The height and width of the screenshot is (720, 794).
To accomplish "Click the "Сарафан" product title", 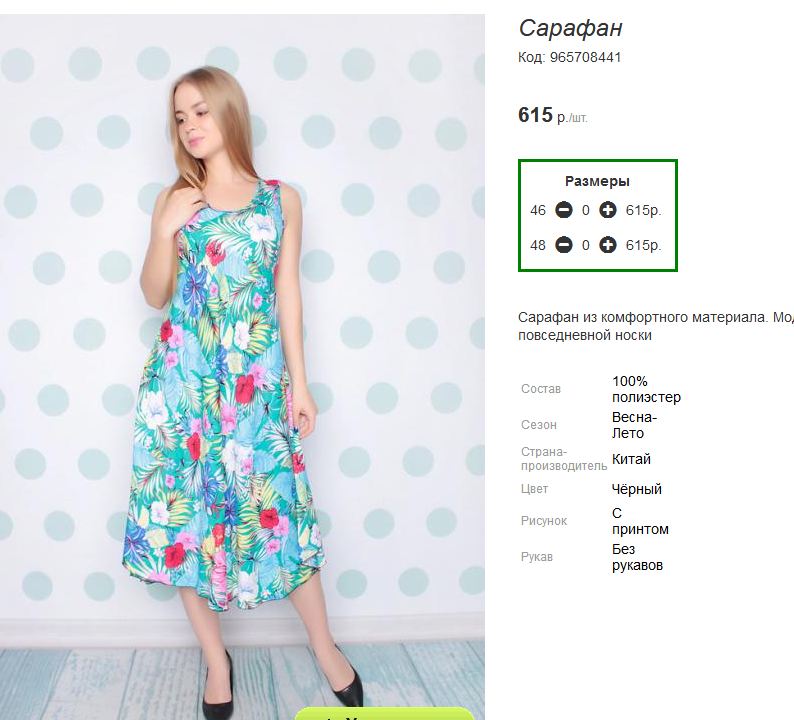I will 571,28.
